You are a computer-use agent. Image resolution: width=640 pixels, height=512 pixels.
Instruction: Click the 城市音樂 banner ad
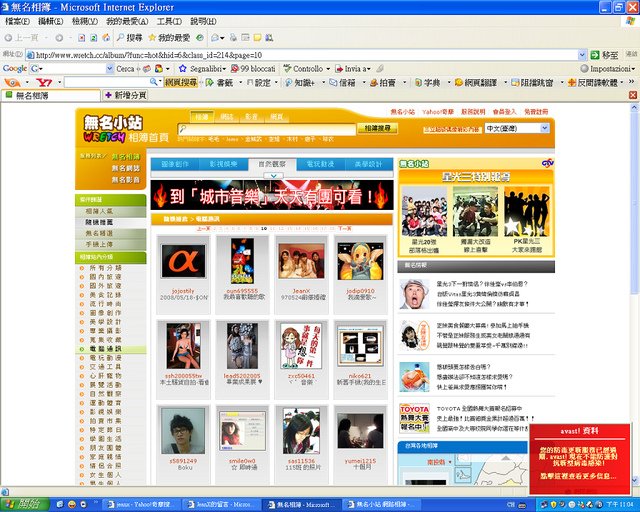click(x=272, y=195)
